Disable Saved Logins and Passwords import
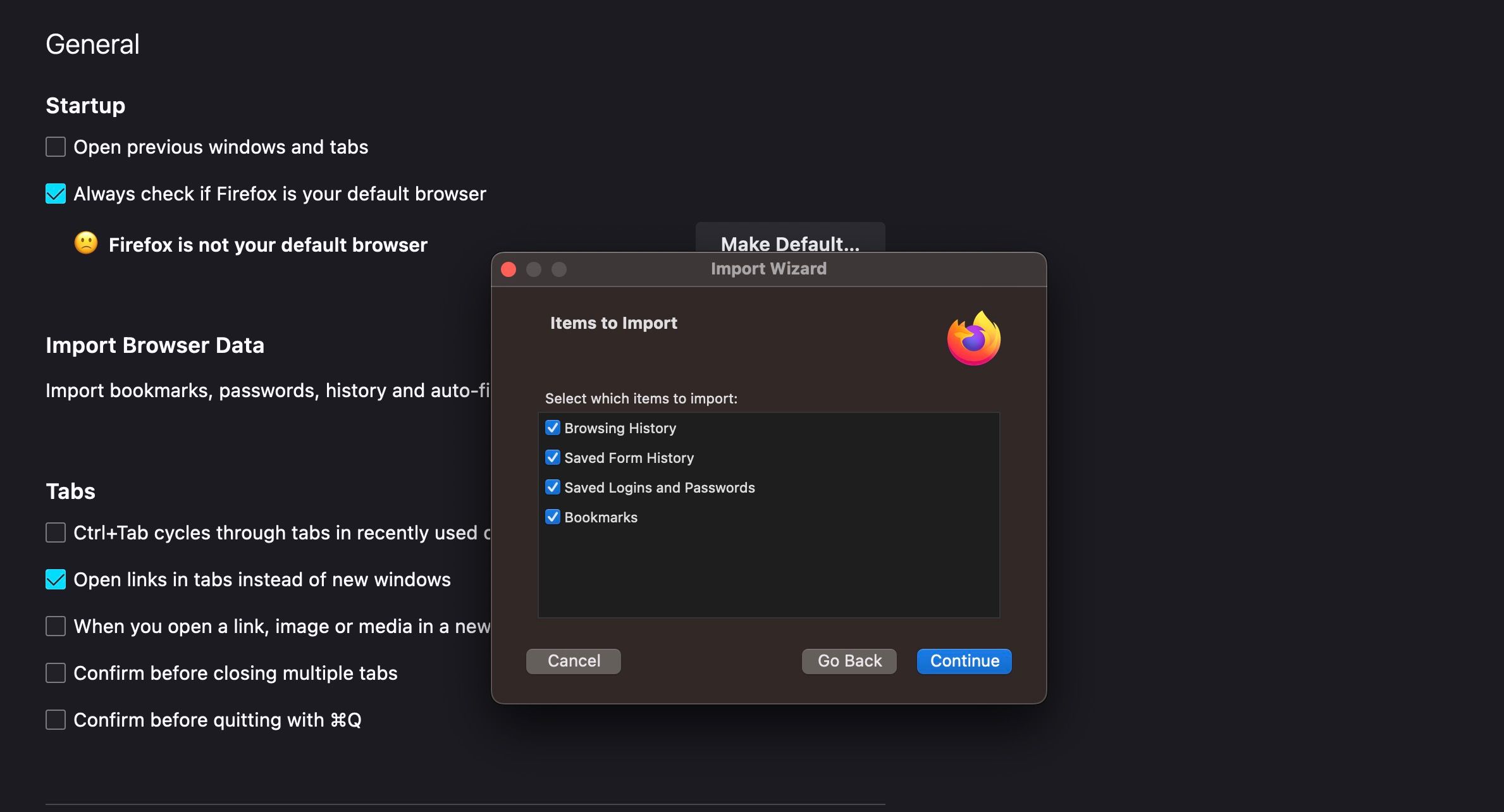This screenshot has height=812, width=1504. (x=552, y=487)
